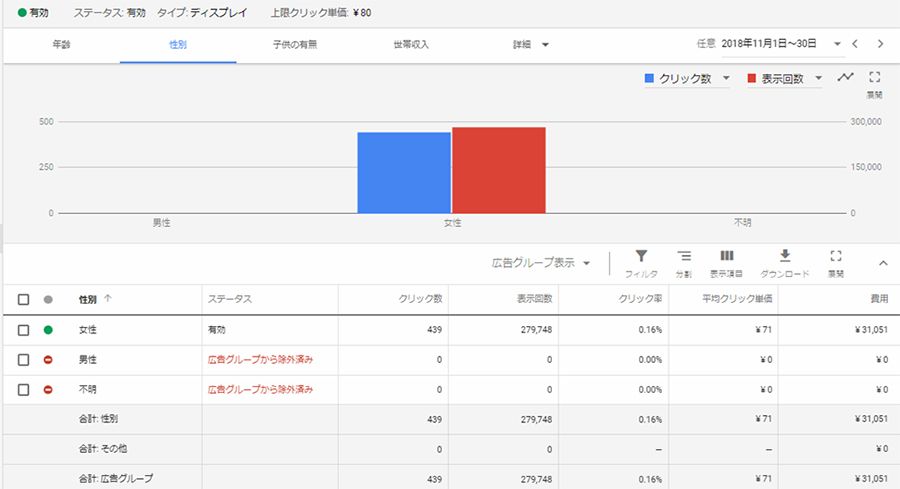Click 有効 status cell in 女性 row

(216, 330)
